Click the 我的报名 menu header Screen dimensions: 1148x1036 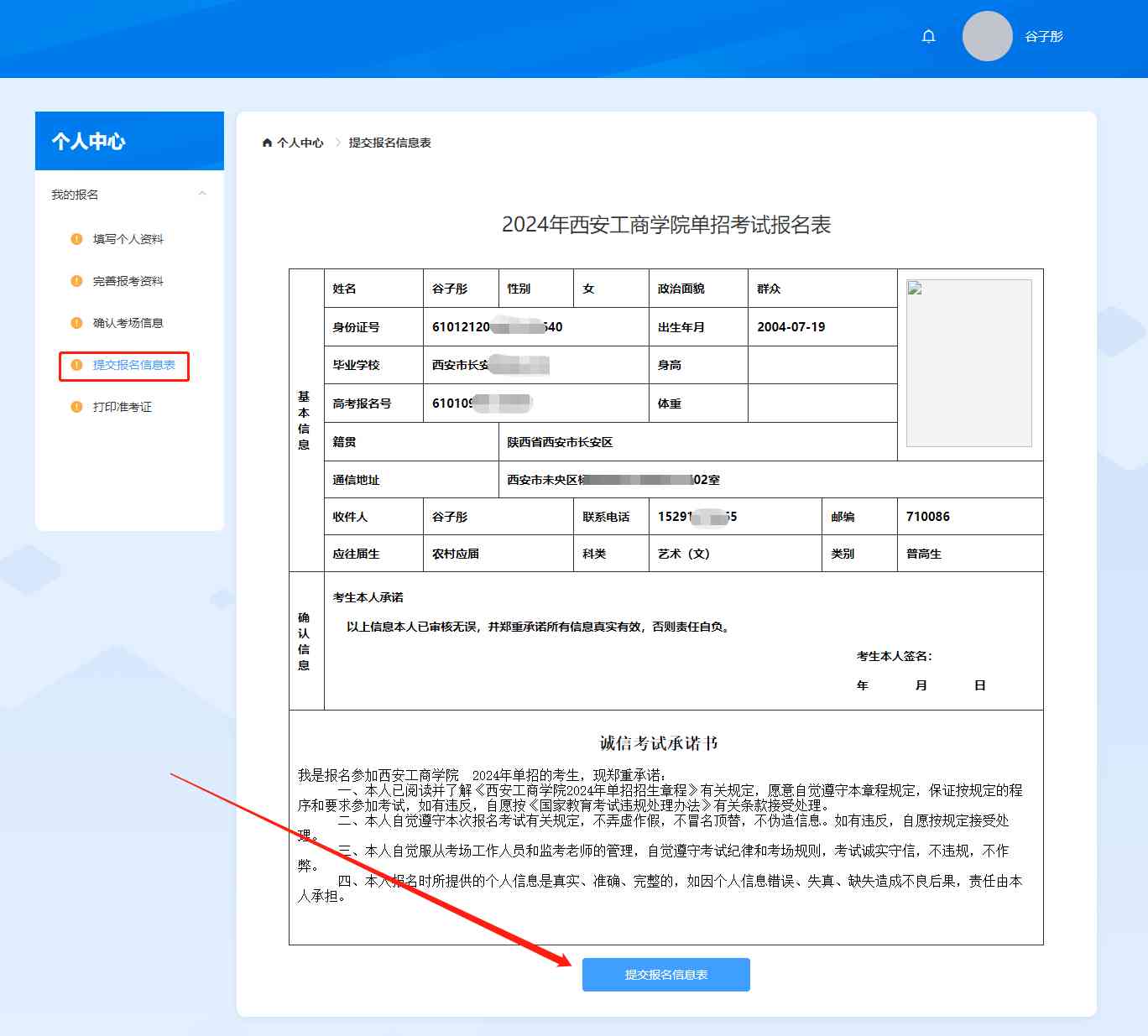[129, 195]
